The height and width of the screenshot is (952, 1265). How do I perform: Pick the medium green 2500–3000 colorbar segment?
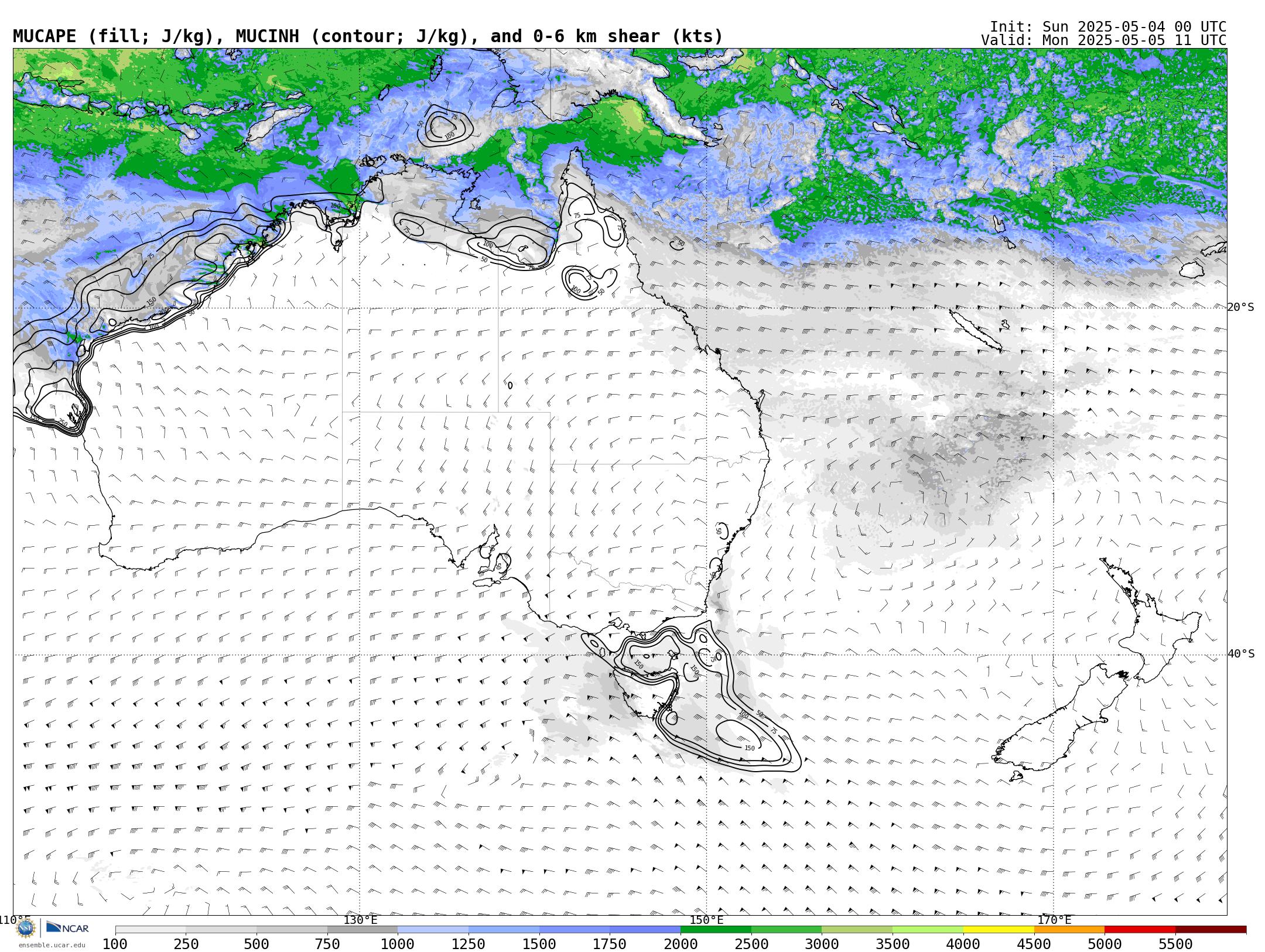click(787, 930)
